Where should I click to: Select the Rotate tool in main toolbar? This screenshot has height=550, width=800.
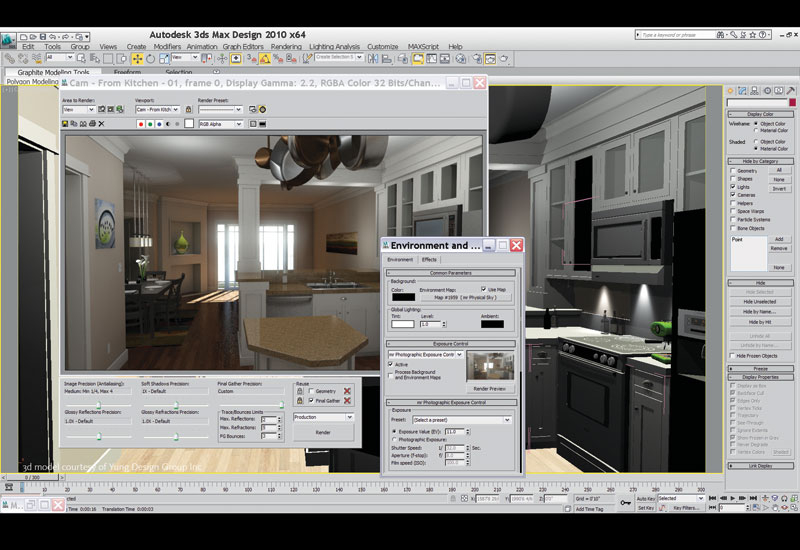click(151, 59)
